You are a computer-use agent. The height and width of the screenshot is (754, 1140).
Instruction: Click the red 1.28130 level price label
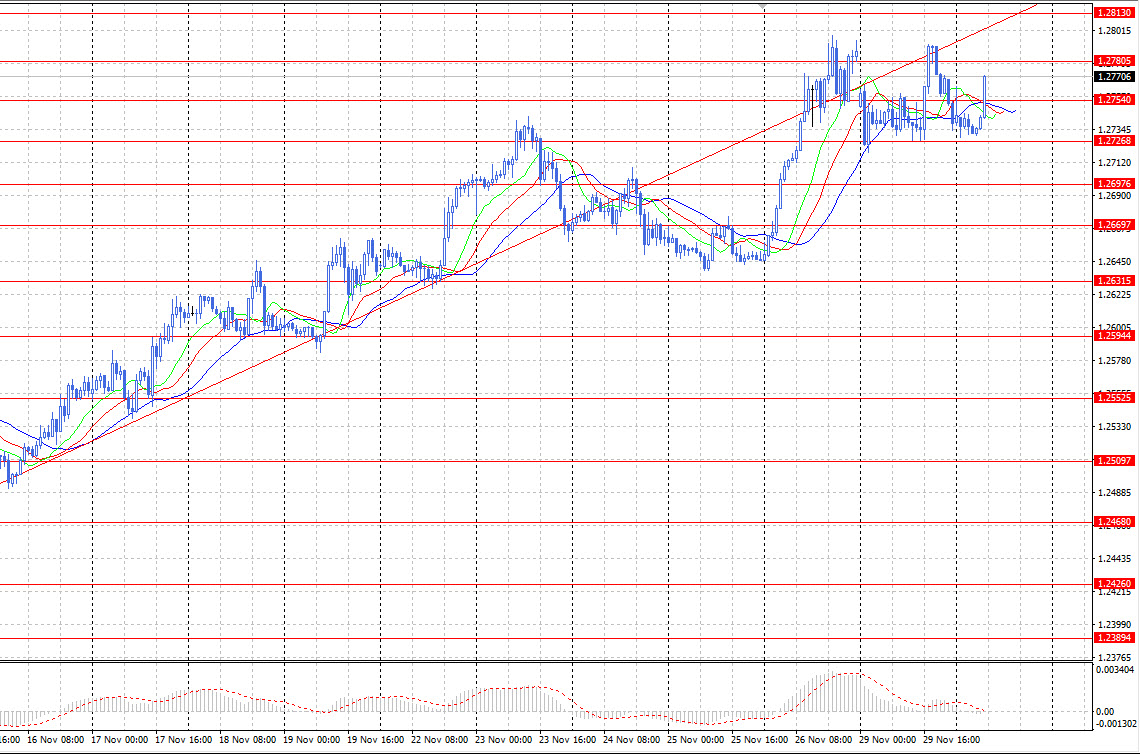click(x=1114, y=13)
